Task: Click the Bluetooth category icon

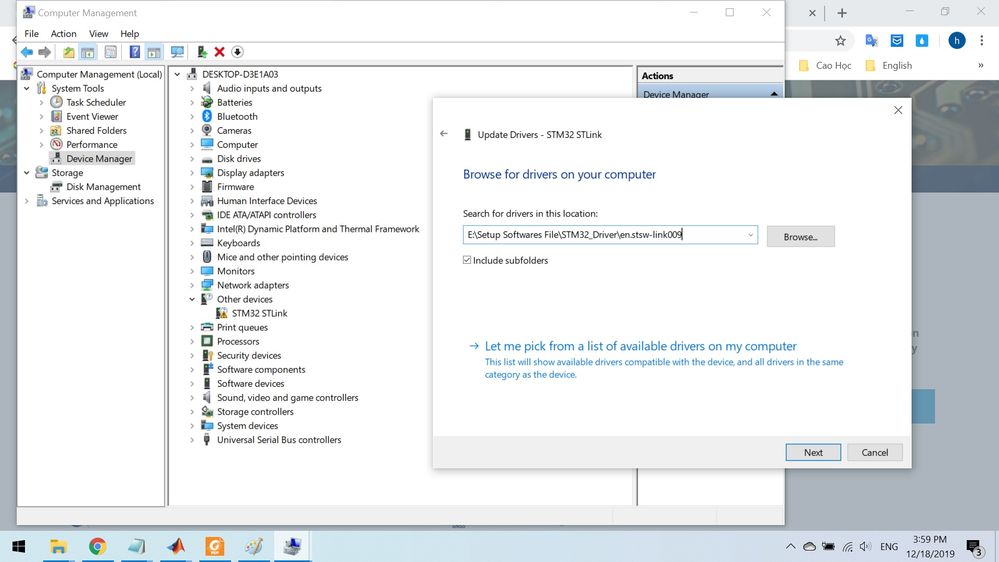Action: [206, 116]
